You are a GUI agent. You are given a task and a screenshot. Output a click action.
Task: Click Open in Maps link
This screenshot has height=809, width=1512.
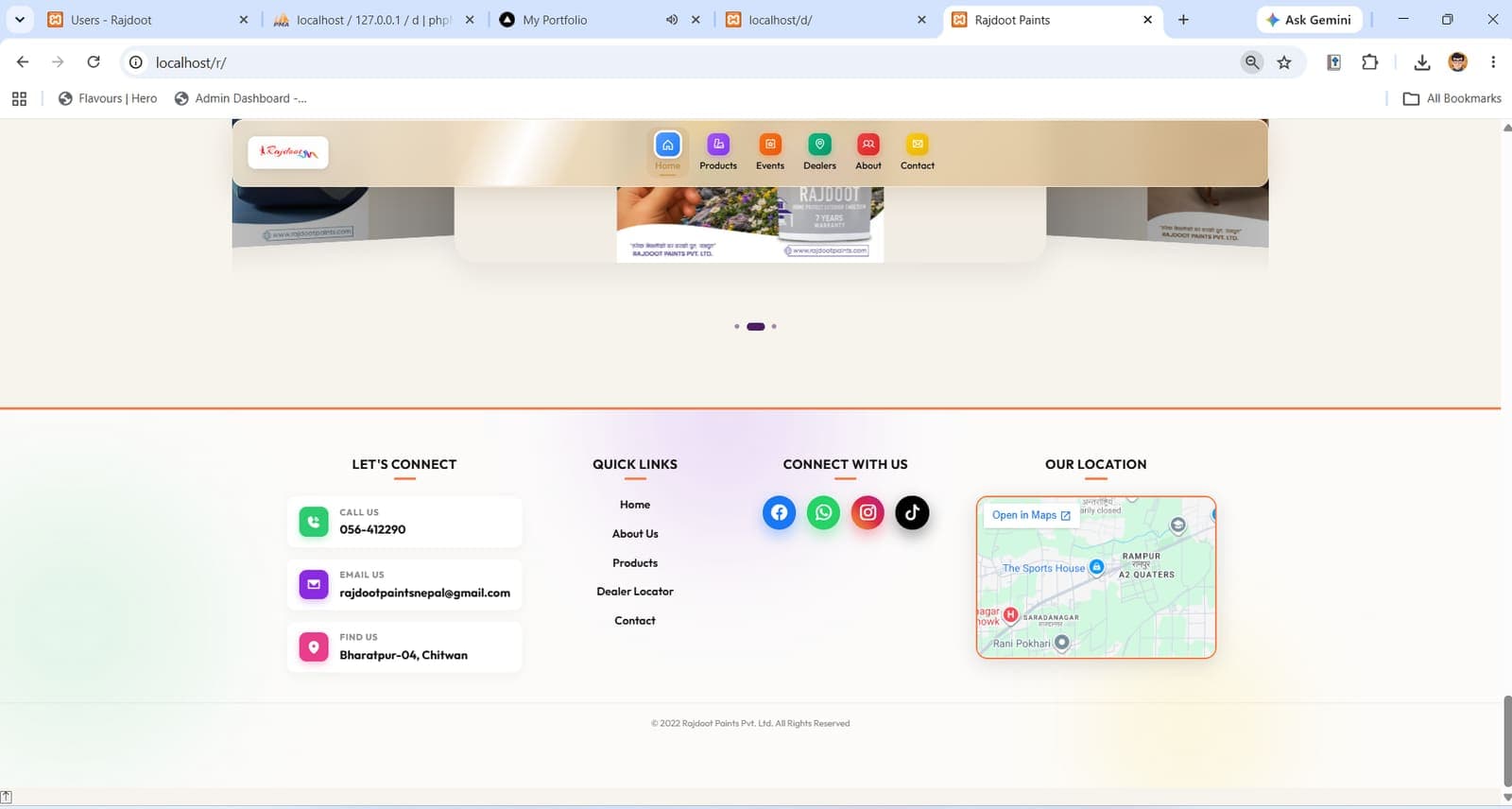1031,515
